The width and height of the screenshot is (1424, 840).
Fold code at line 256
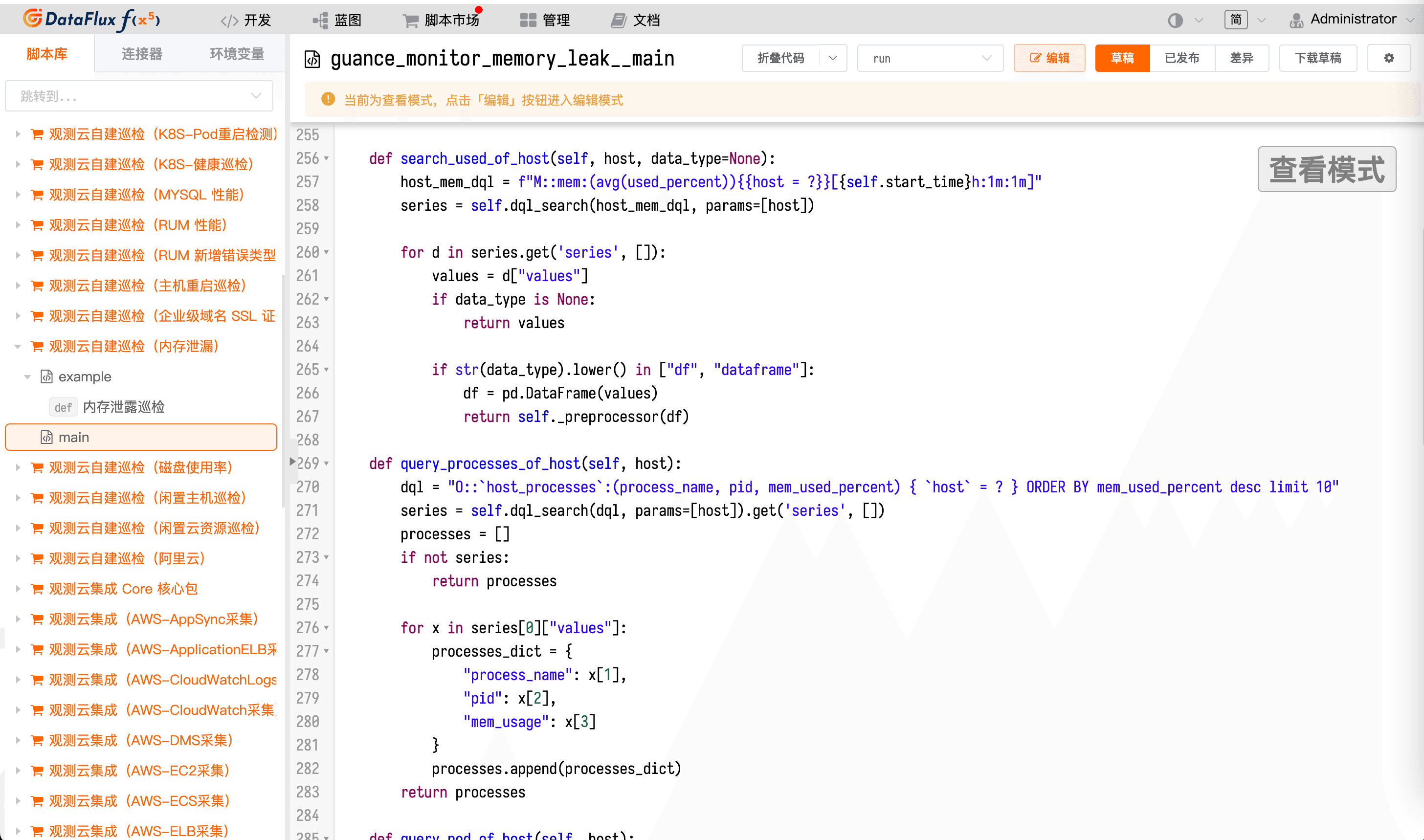pyautogui.click(x=327, y=158)
